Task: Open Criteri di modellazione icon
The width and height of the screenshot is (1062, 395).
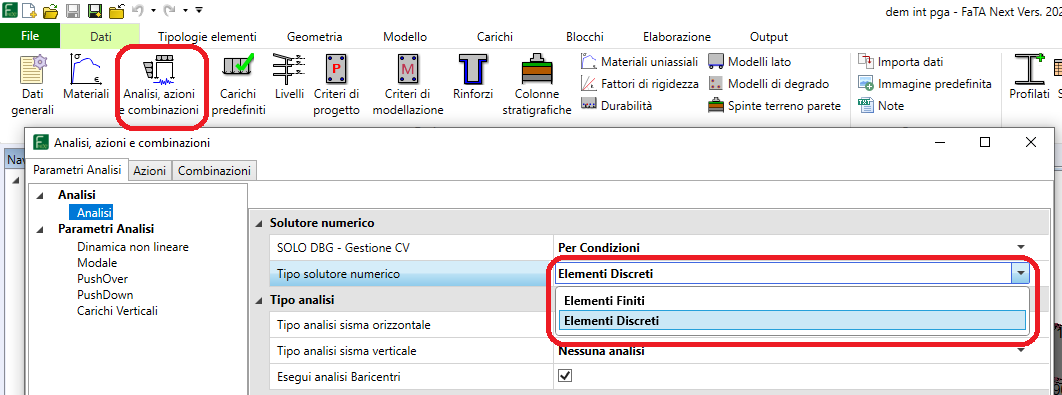Action: coord(408,70)
